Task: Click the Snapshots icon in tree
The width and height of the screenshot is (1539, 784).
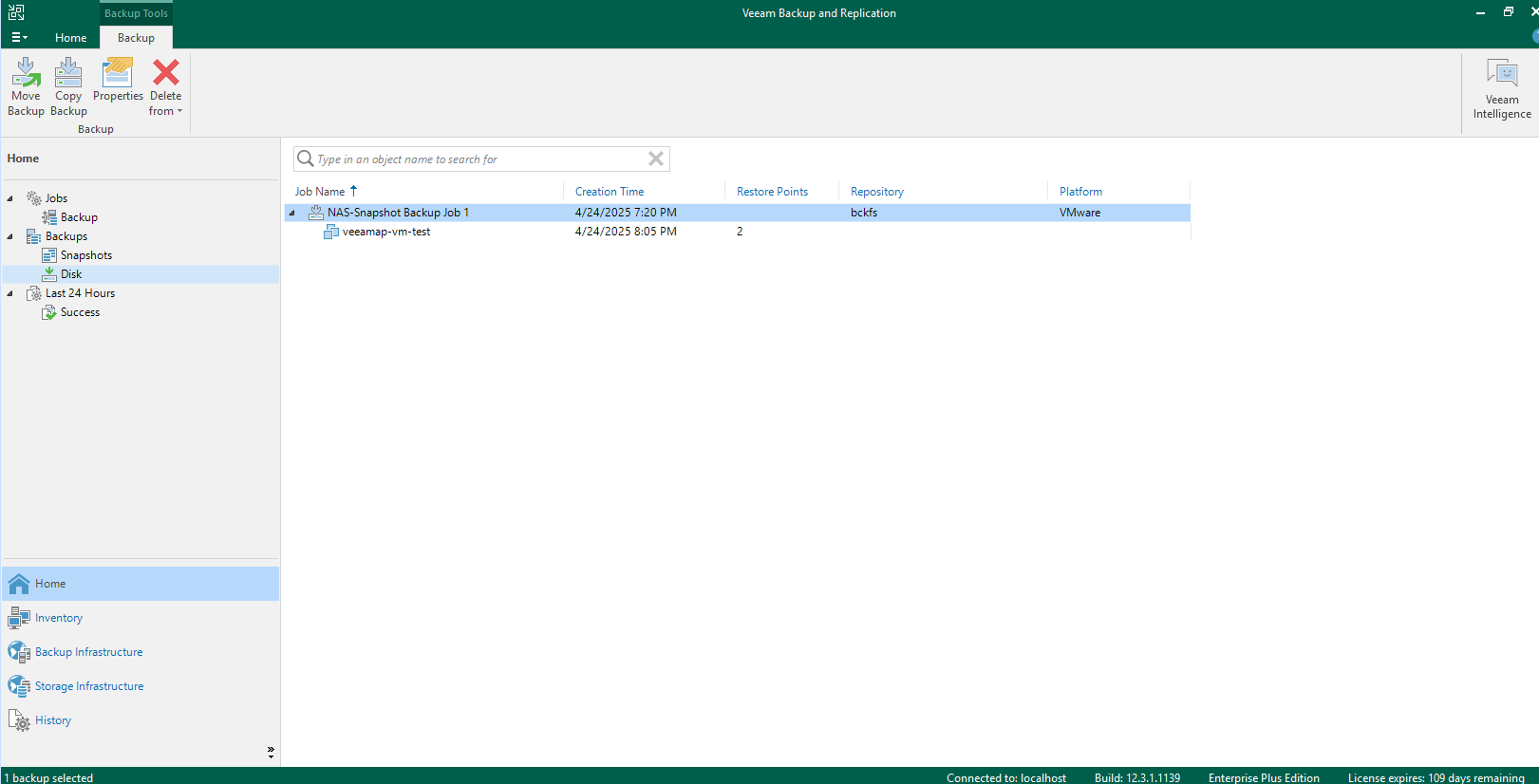Action: point(49,255)
